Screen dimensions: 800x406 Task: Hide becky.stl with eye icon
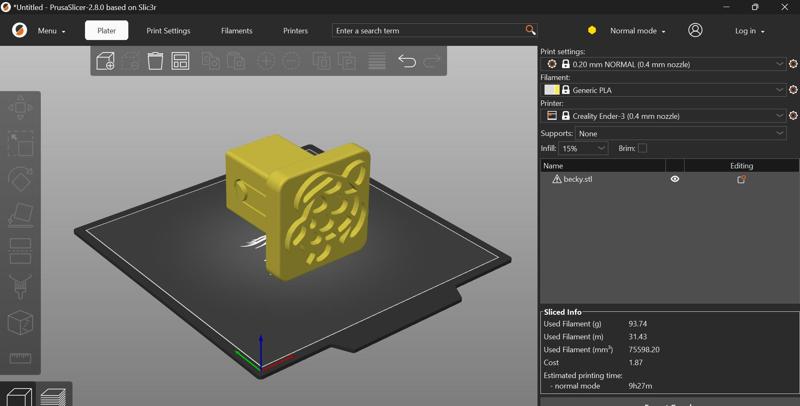pyautogui.click(x=674, y=179)
